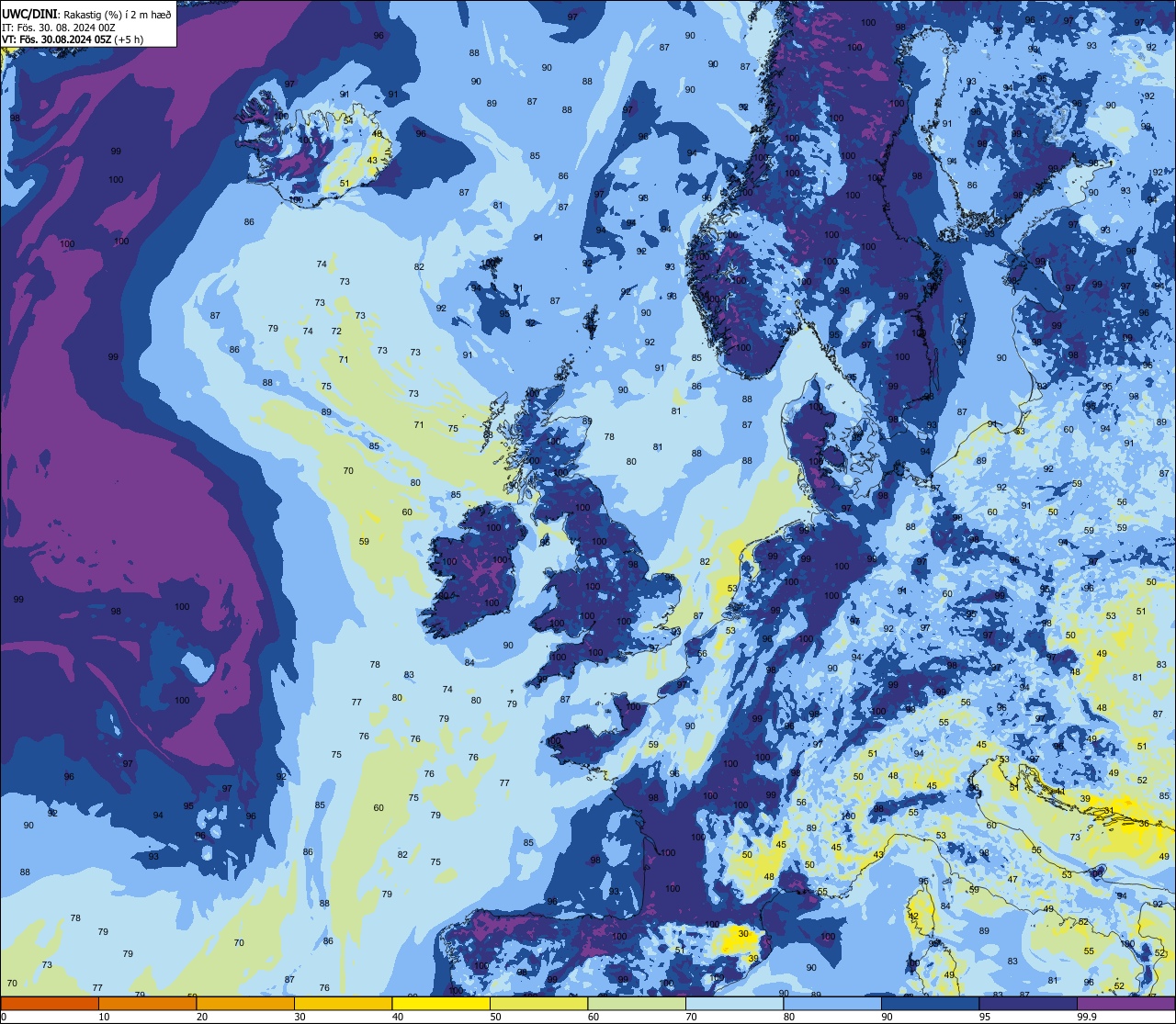Click the 40–50 bright yellow legend swatch
The image size is (1176, 1024).
click(441, 1003)
